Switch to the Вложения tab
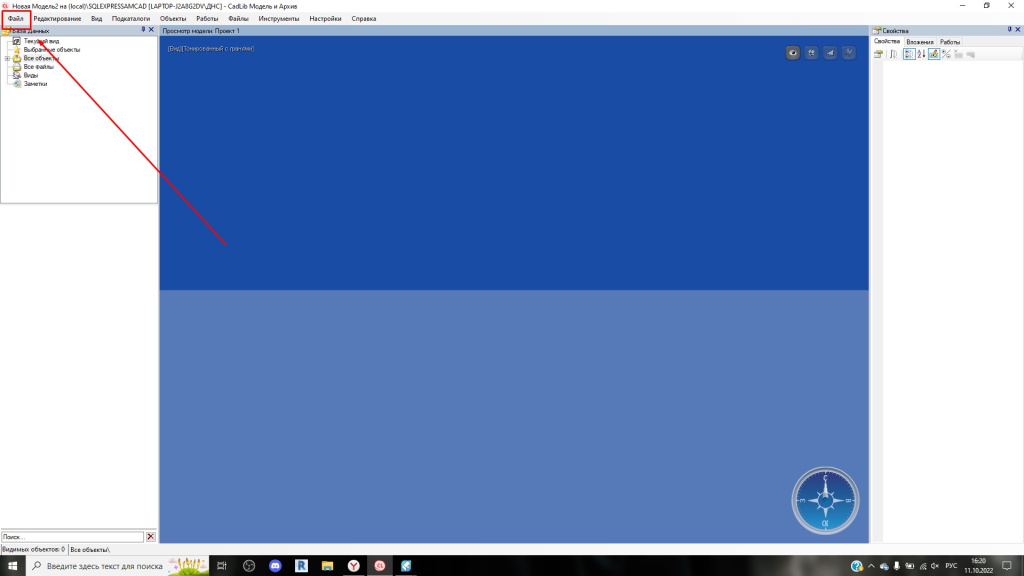The width and height of the screenshot is (1024, 576). click(x=919, y=42)
